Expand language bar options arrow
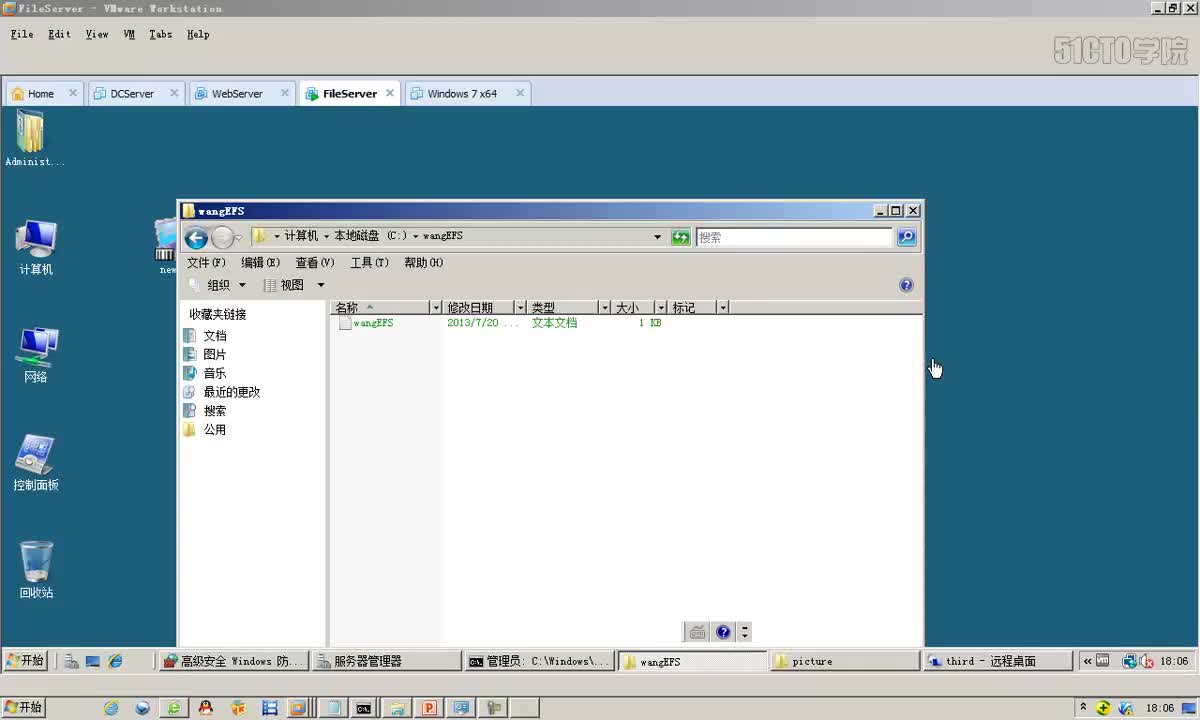The height and width of the screenshot is (720, 1200). (745, 632)
